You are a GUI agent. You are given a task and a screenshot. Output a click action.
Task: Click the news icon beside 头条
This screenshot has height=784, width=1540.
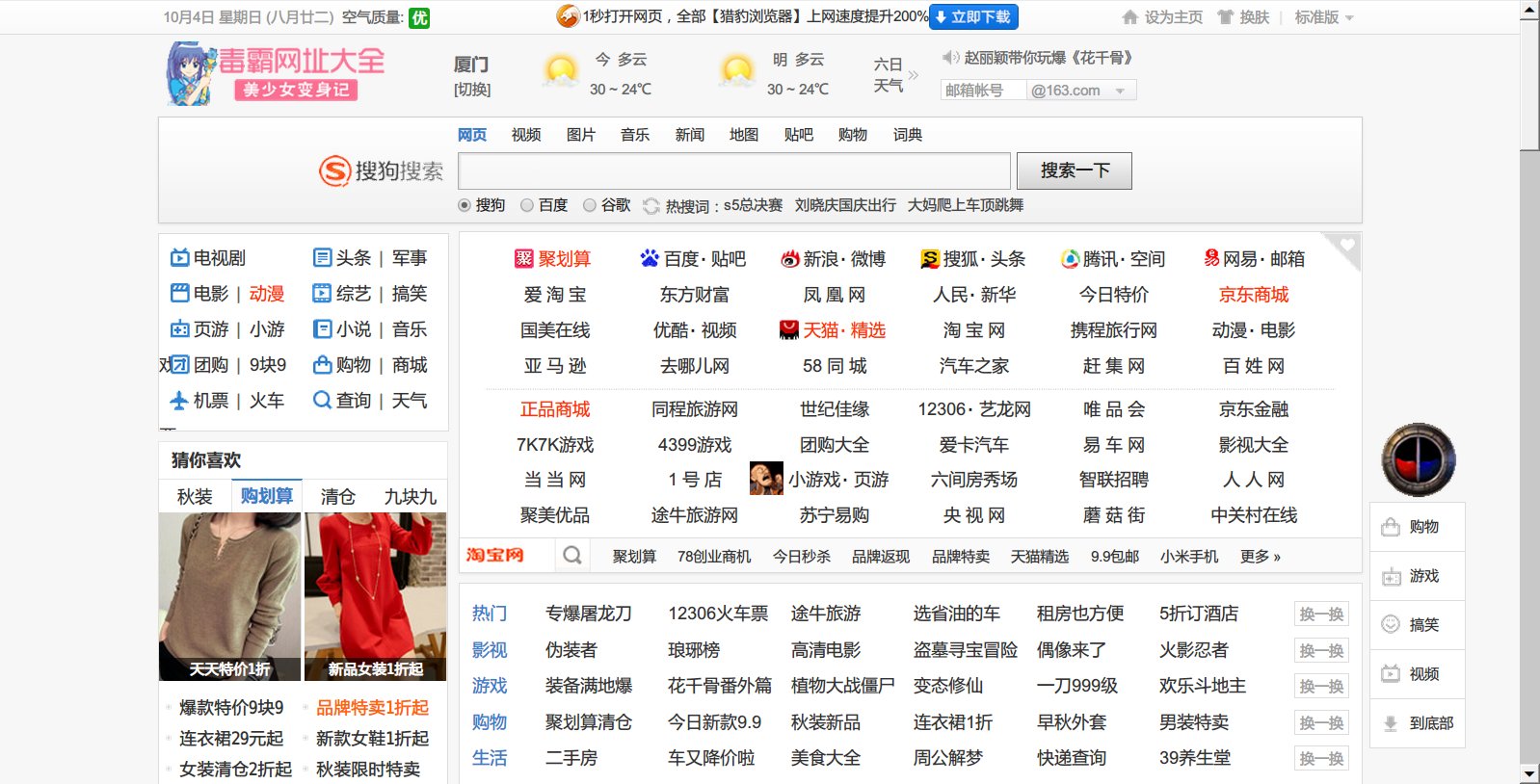(323, 258)
